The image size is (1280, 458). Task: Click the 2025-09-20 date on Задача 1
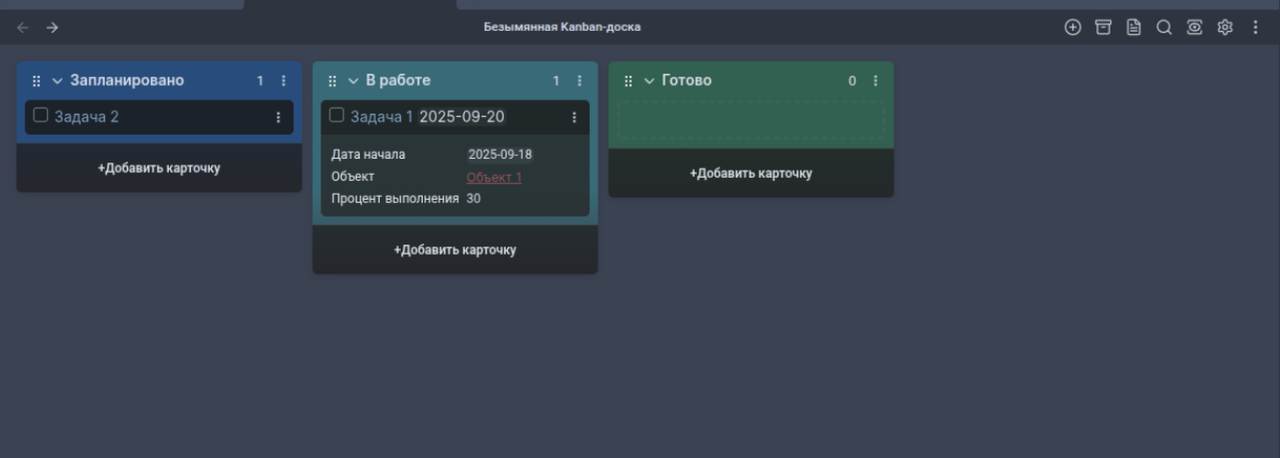(x=462, y=117)
